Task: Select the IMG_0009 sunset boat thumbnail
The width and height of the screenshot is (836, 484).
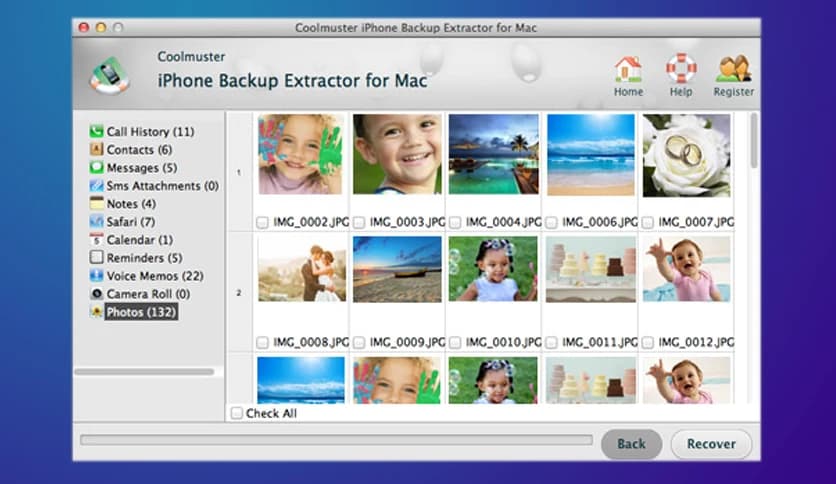Action: point(397,269)
